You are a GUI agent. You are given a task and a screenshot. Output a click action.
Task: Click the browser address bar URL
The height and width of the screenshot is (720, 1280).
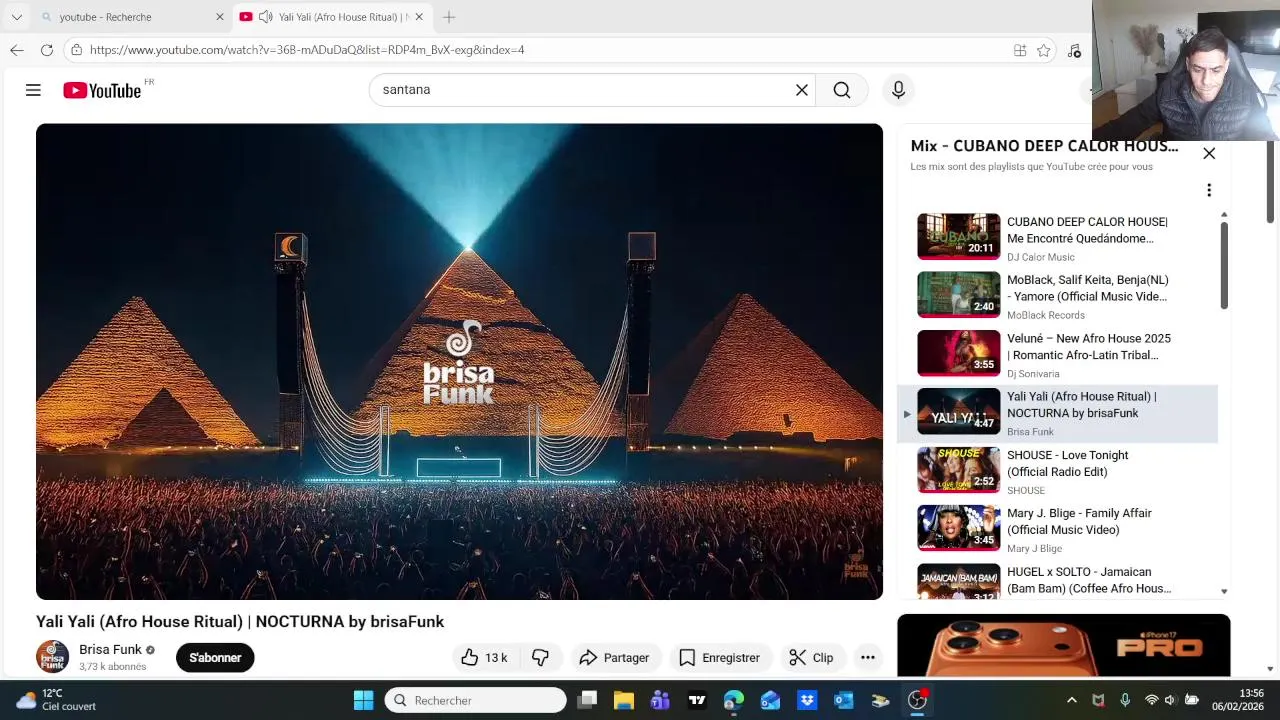307,50
